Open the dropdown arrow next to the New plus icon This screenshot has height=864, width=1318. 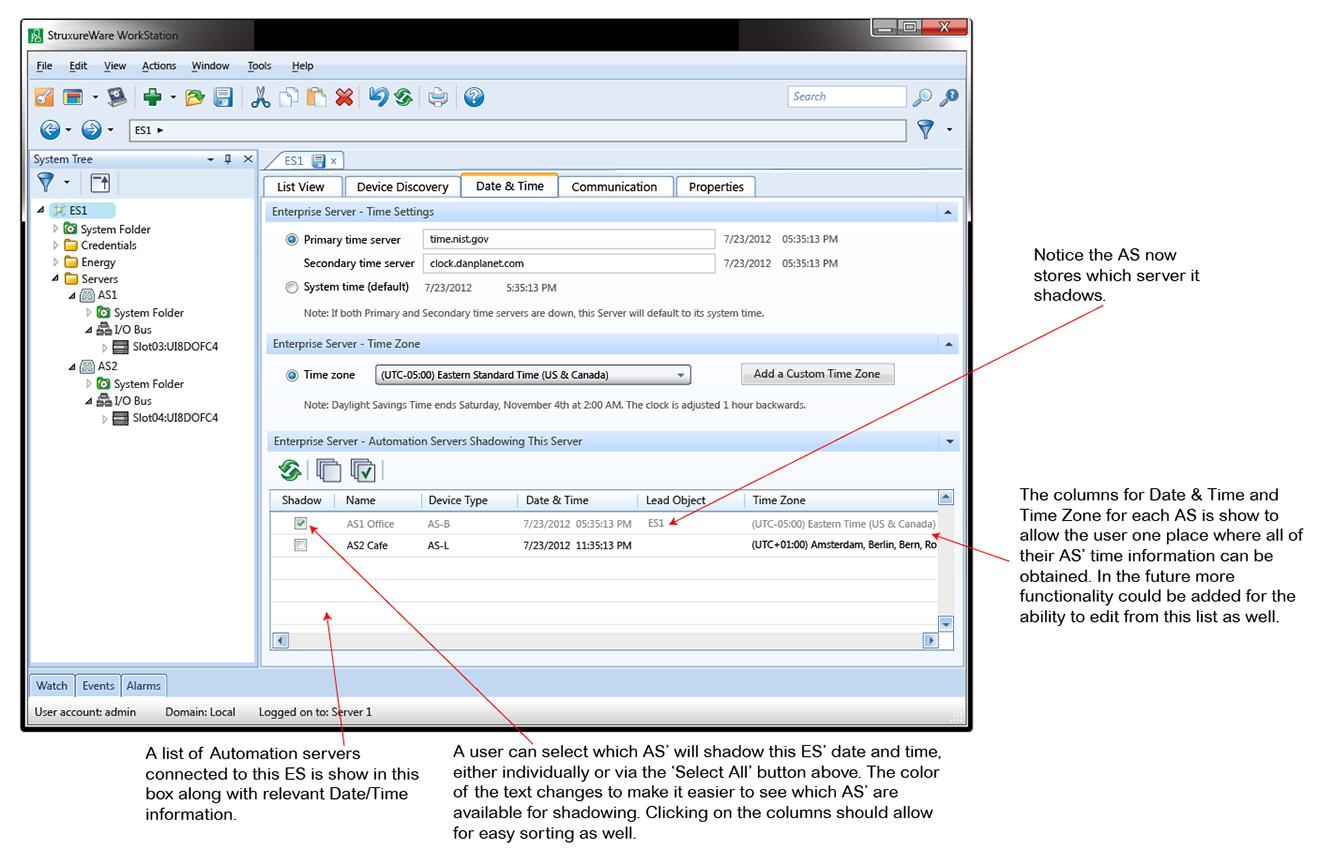point(173,98)
